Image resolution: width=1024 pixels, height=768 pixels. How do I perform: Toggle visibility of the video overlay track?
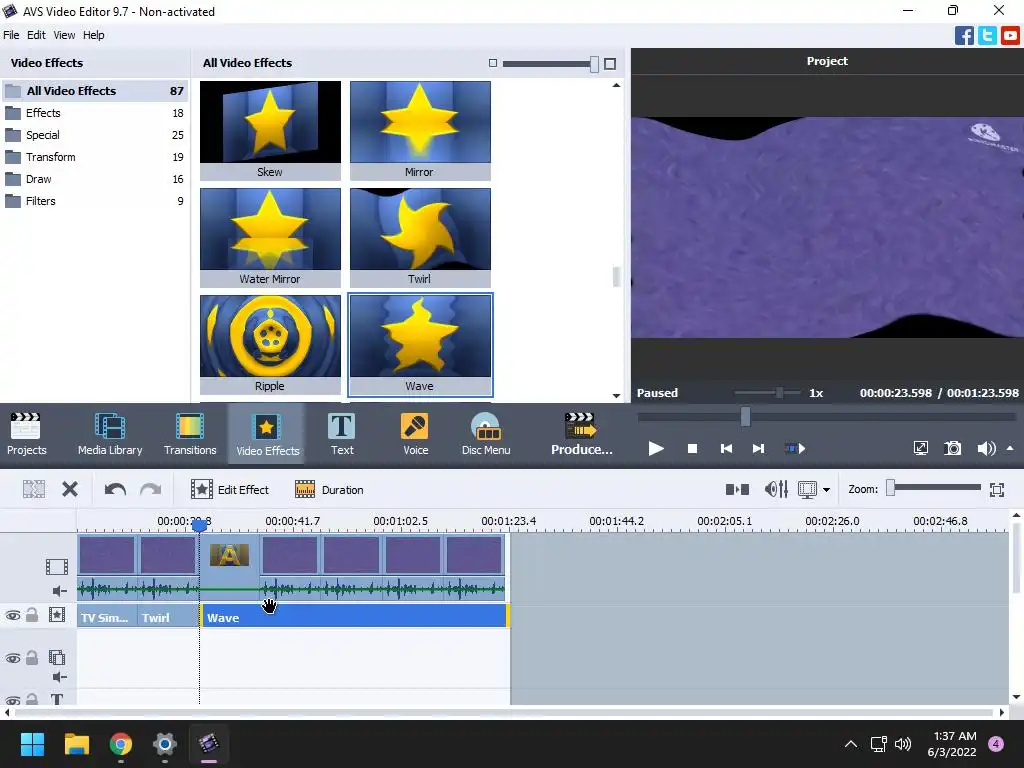(x=12, y=658)
